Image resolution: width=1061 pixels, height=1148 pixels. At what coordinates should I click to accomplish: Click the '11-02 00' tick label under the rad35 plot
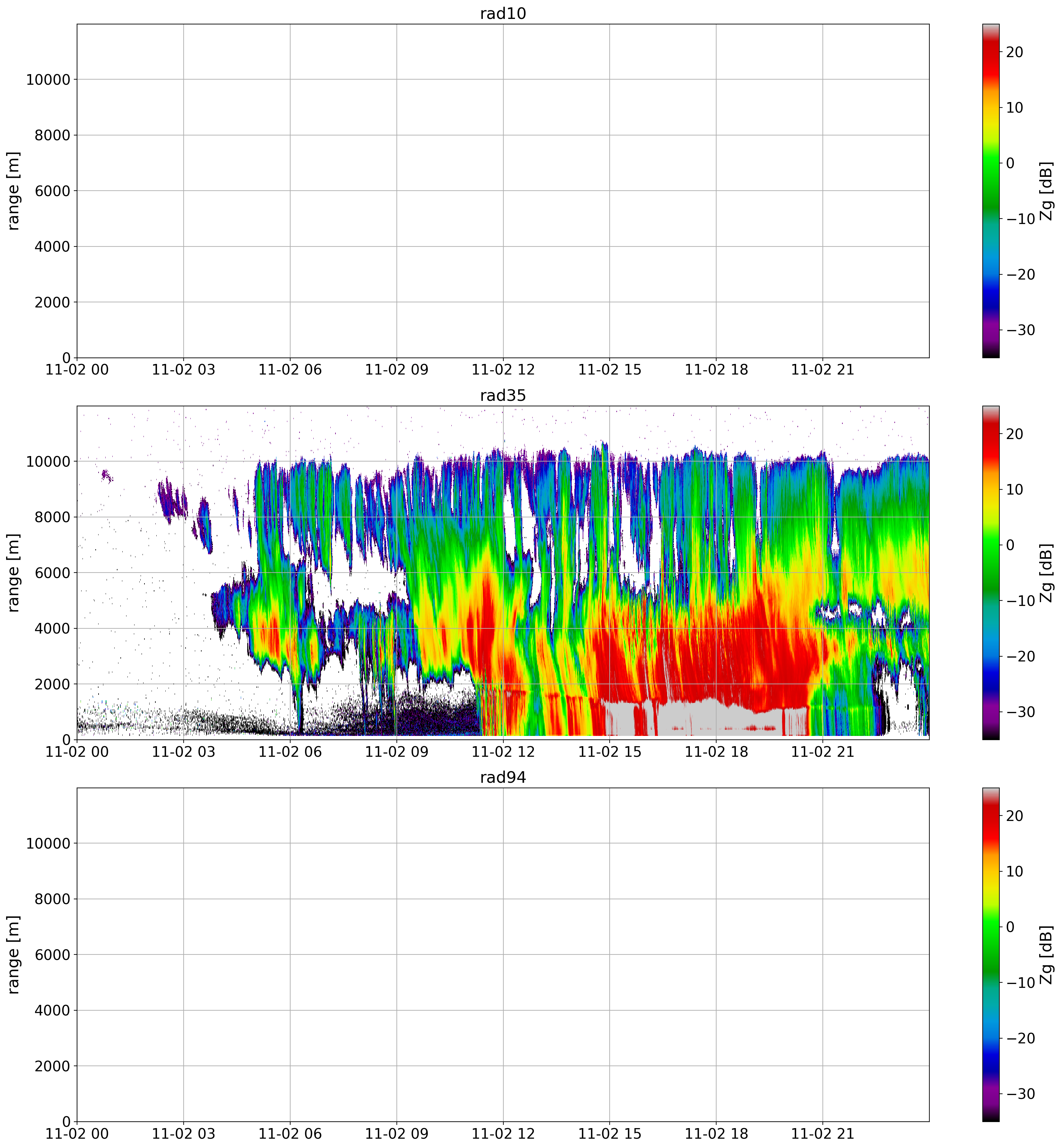76,752
